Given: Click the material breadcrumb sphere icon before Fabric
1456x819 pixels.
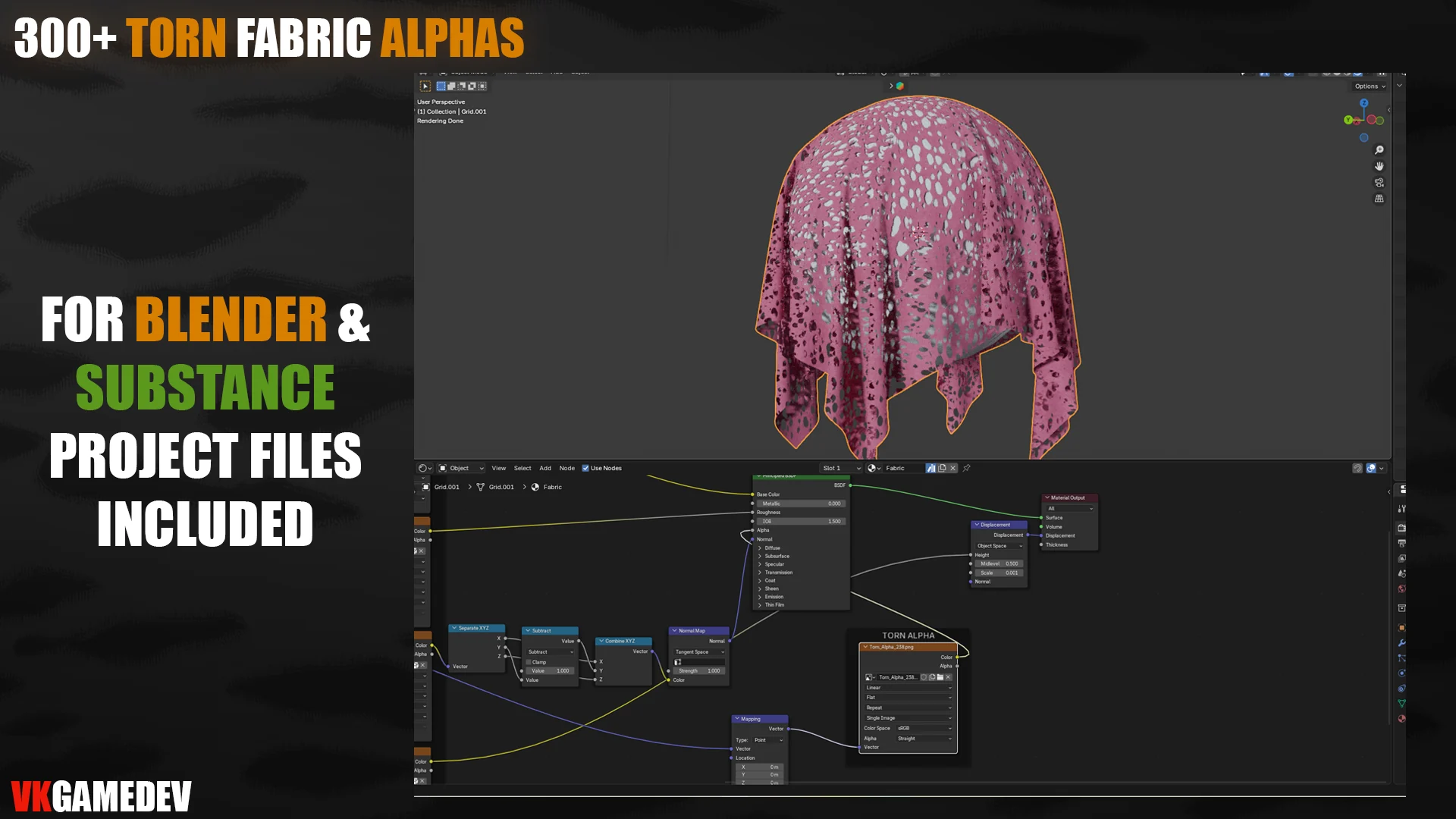Looking at the screenshot, I should point(535,488).
